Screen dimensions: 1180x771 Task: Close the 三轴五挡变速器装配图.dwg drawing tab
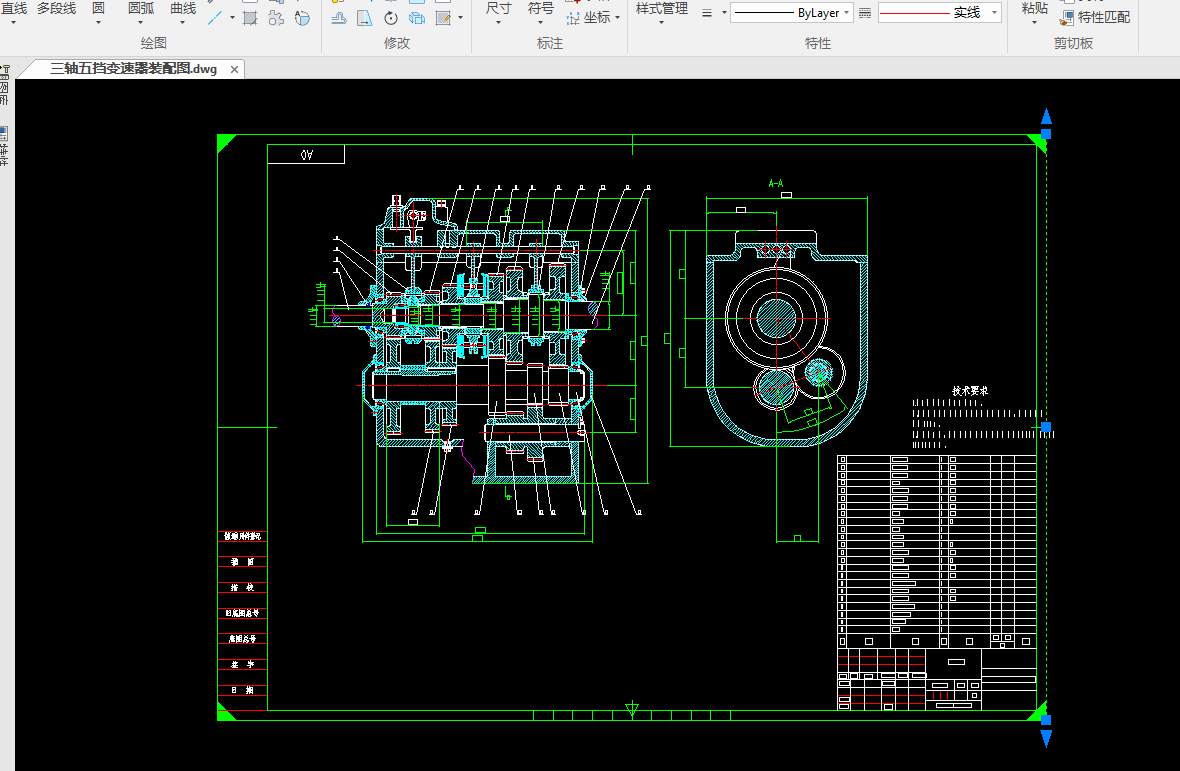click(x=235, y=69)
